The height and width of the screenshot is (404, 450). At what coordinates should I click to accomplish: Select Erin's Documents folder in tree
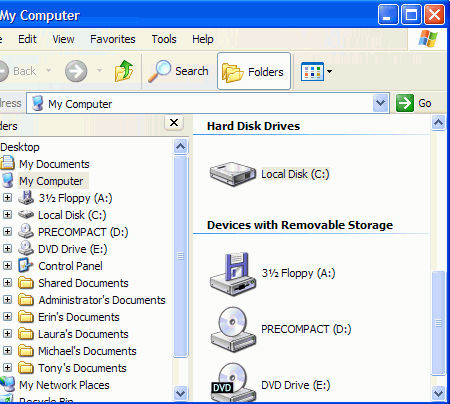[78, 317]
